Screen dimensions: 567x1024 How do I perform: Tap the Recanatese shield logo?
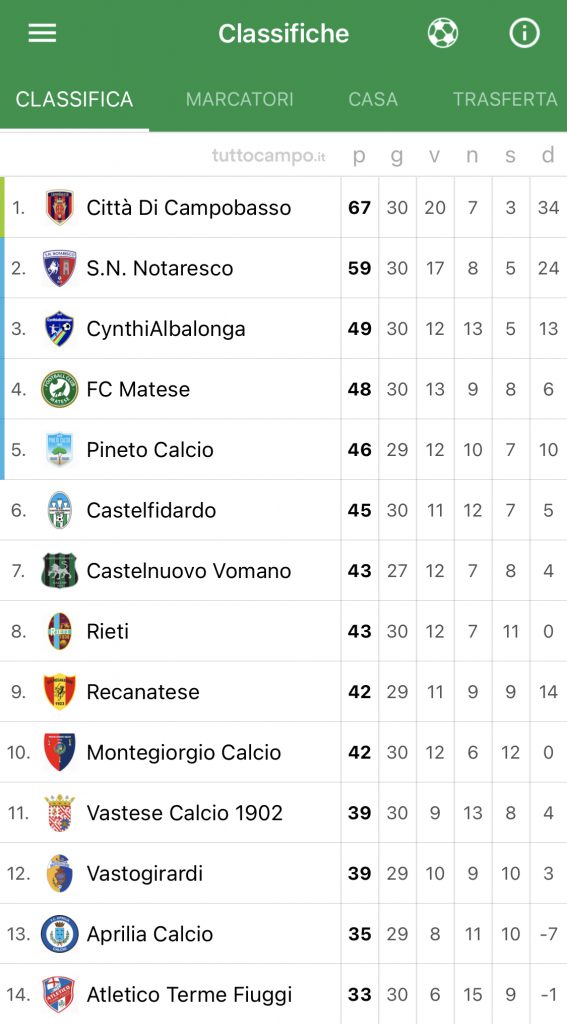pyautogui.click(x=59, y=692)
